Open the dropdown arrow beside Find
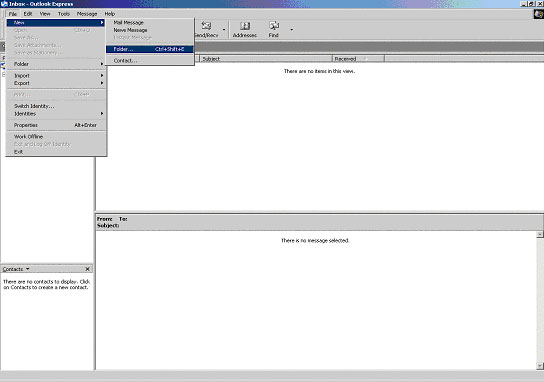 (291, 29)
